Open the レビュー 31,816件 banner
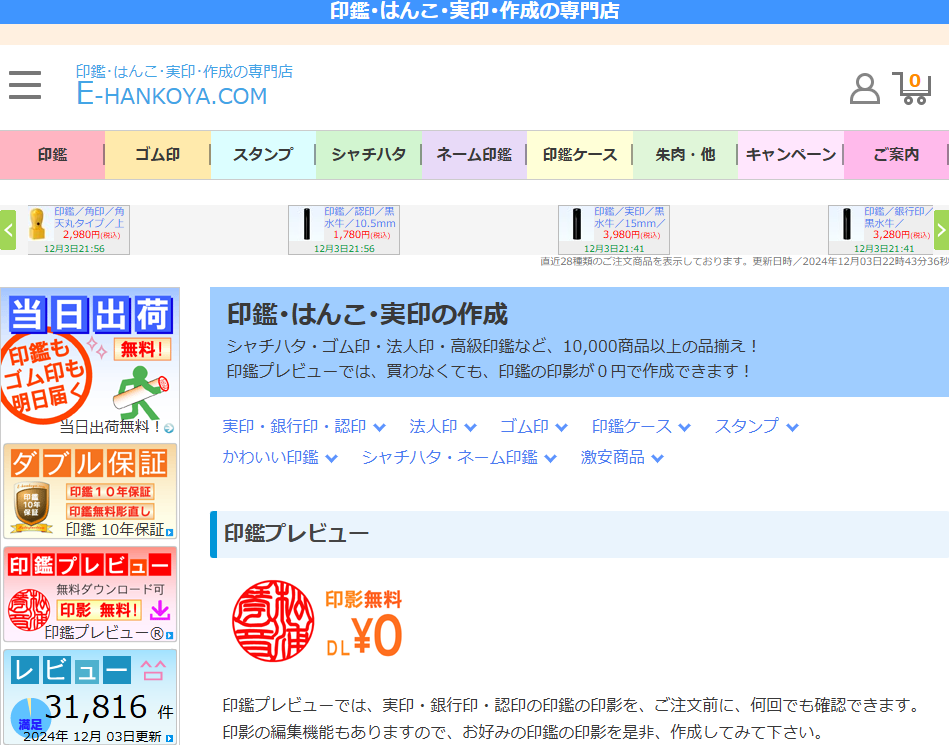 tap(90, 697)
